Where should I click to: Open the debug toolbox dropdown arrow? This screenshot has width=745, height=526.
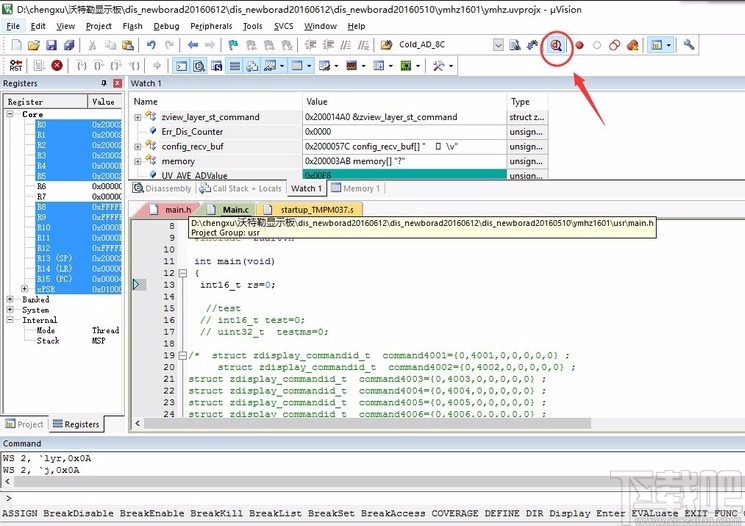(x=451, y=66)
